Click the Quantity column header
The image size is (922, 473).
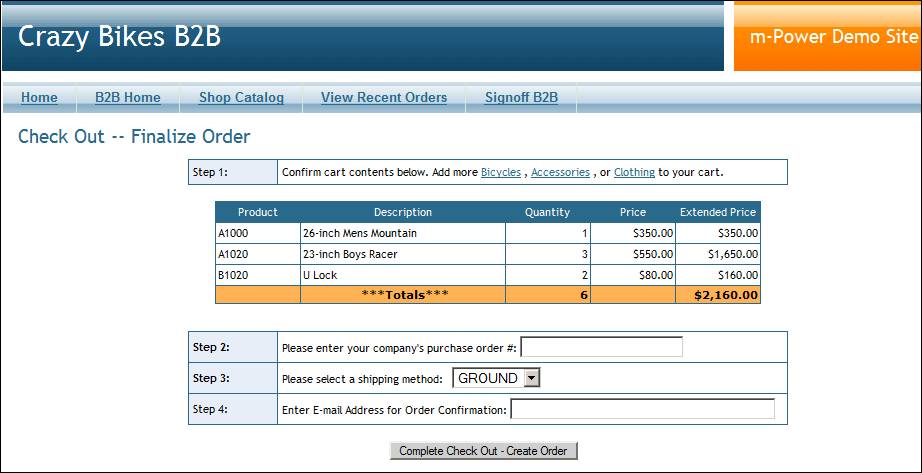(x=547, y=212)
